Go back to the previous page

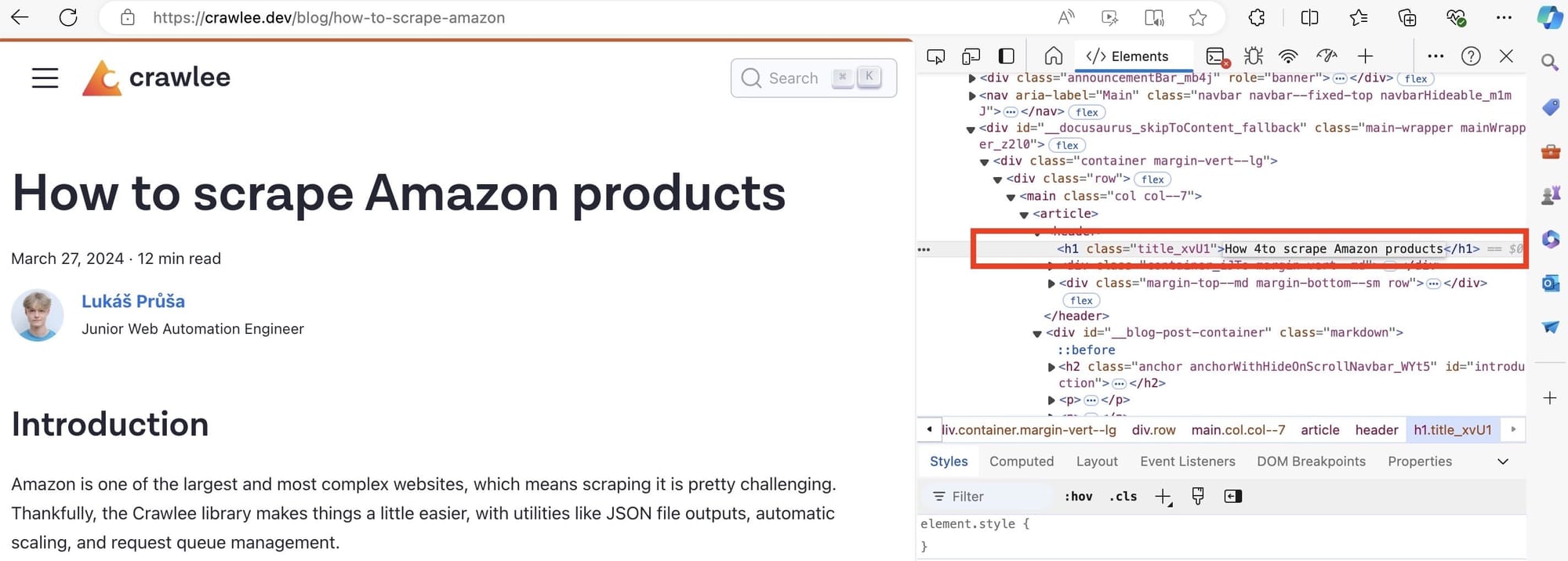point(20,17)
